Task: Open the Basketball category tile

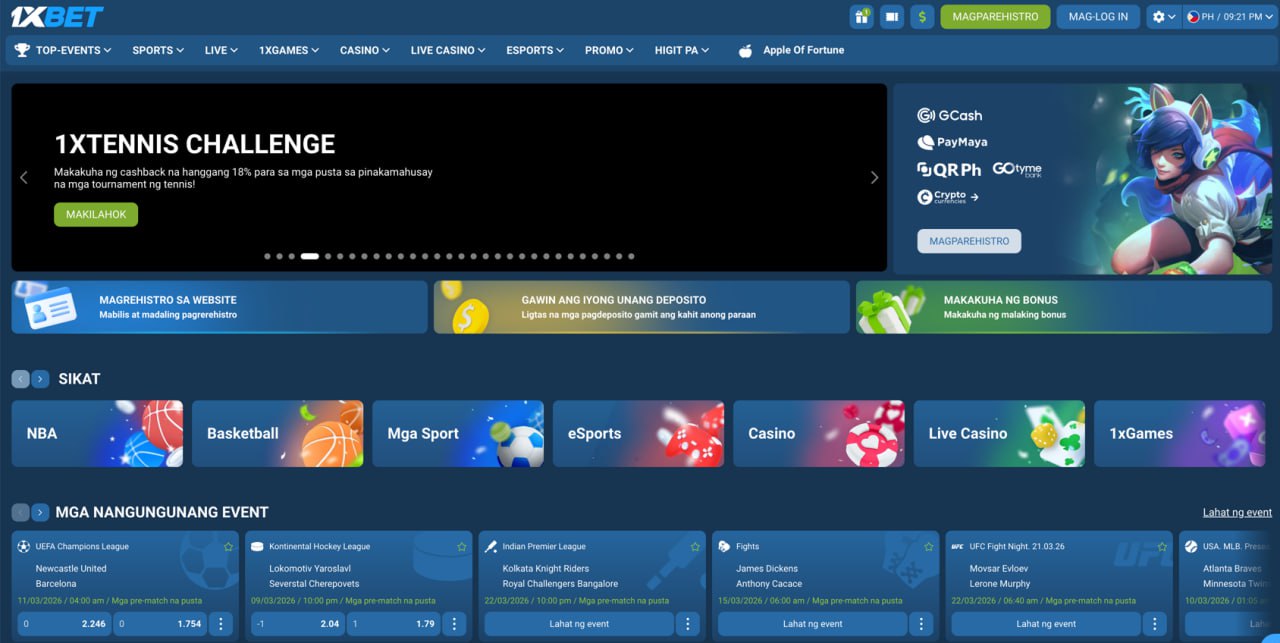Action: click(x=278, y=434)
